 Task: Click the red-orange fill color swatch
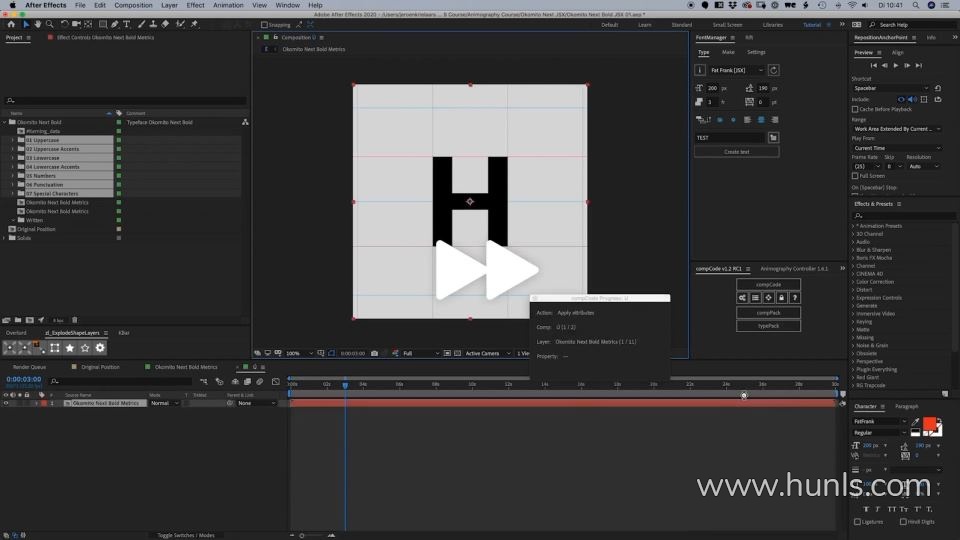pos(930,426)
